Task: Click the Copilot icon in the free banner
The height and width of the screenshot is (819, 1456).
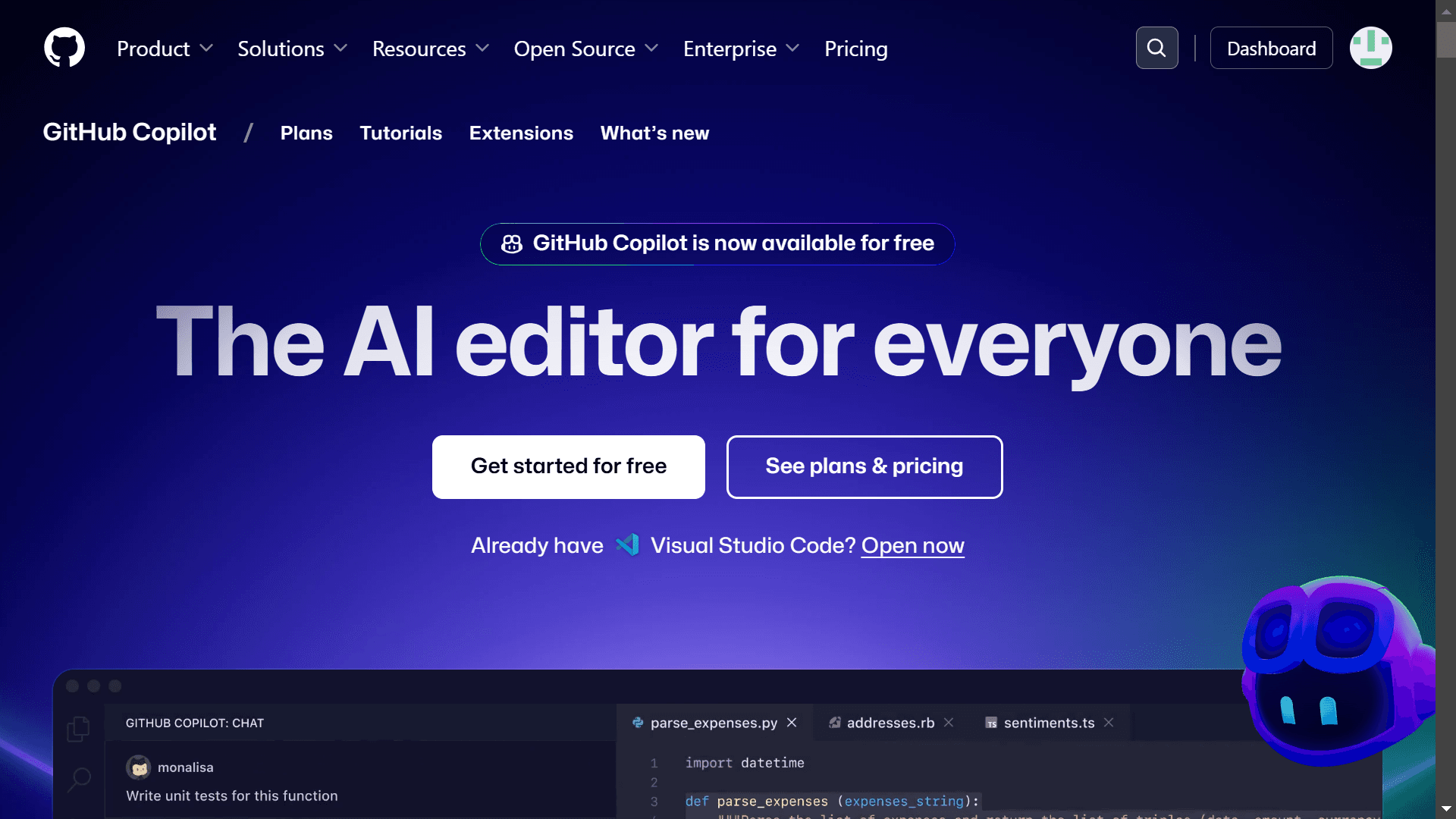Action: click(x=512, y=243)
